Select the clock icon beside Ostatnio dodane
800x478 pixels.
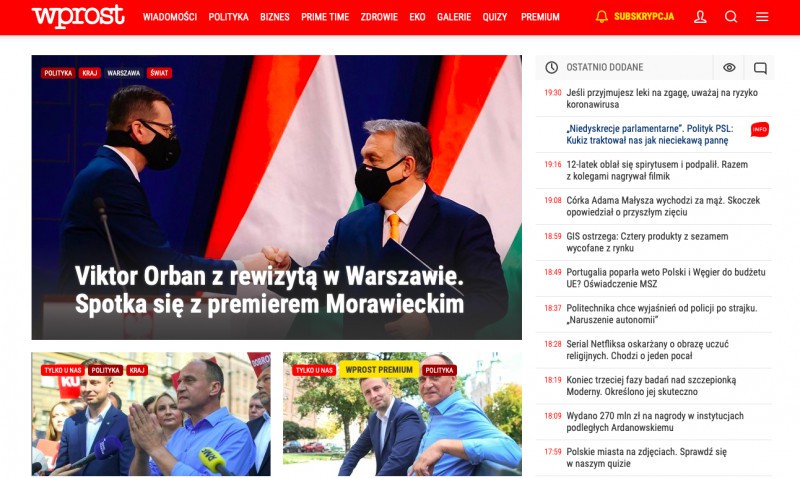pos(551,67)
